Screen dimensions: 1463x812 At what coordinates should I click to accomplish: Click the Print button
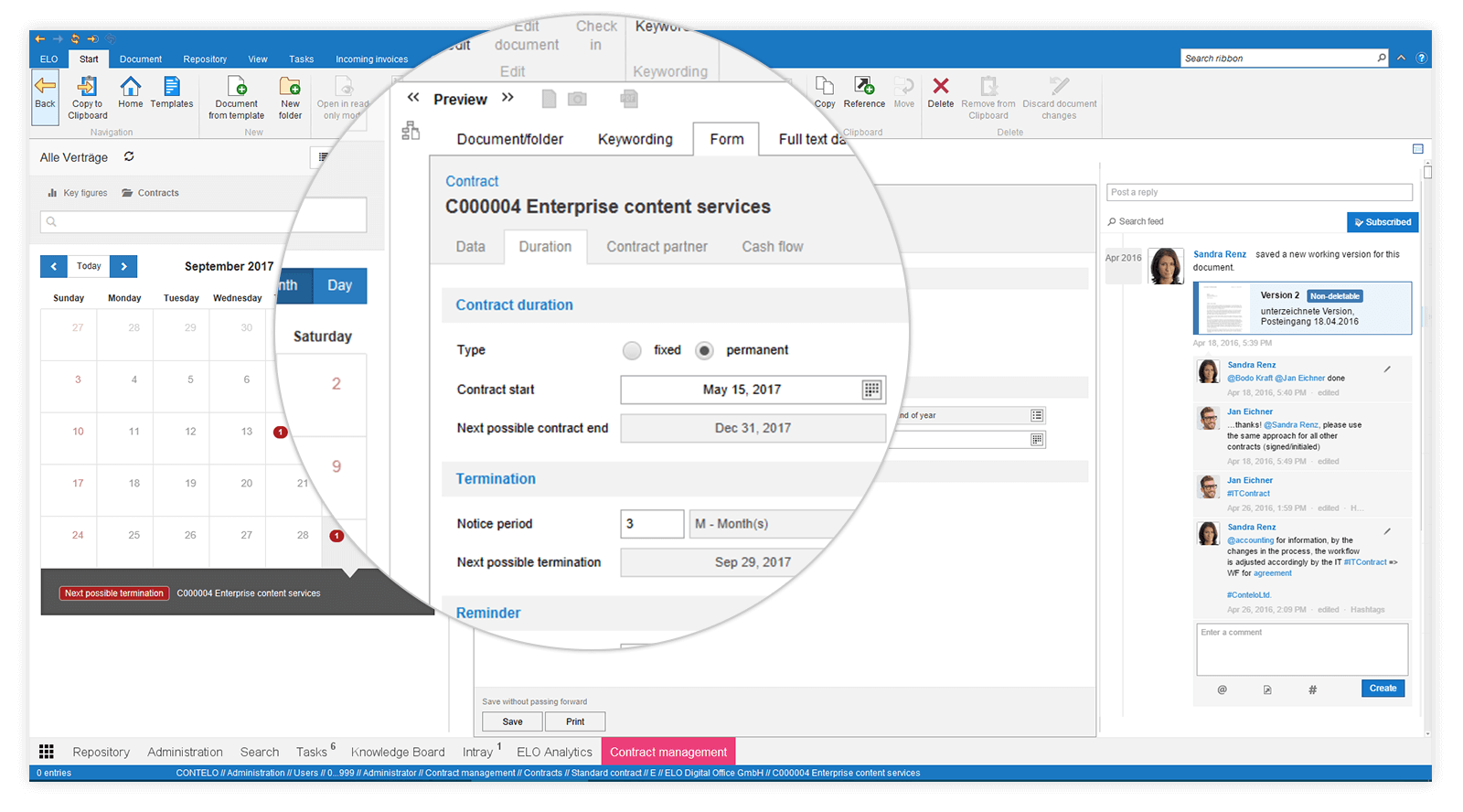click(575, 721)
